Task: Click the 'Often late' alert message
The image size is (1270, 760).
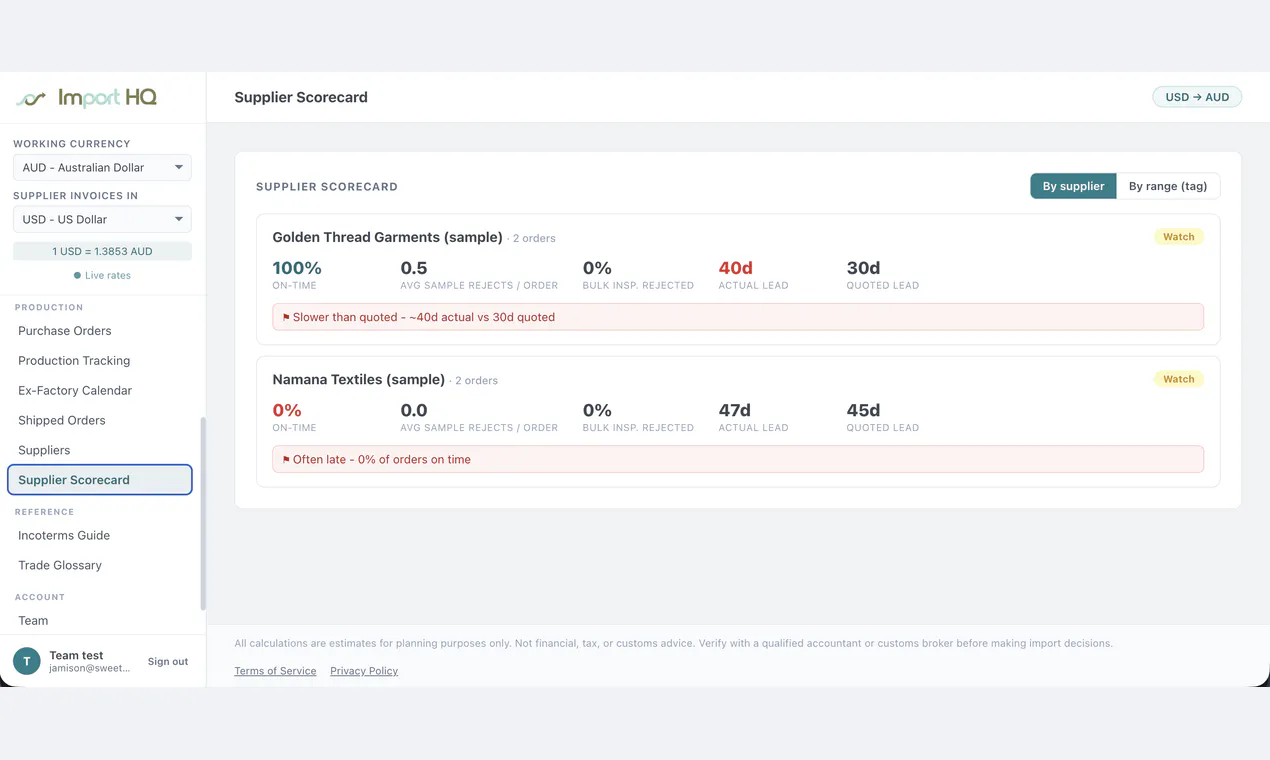Action: coord(738,459)
